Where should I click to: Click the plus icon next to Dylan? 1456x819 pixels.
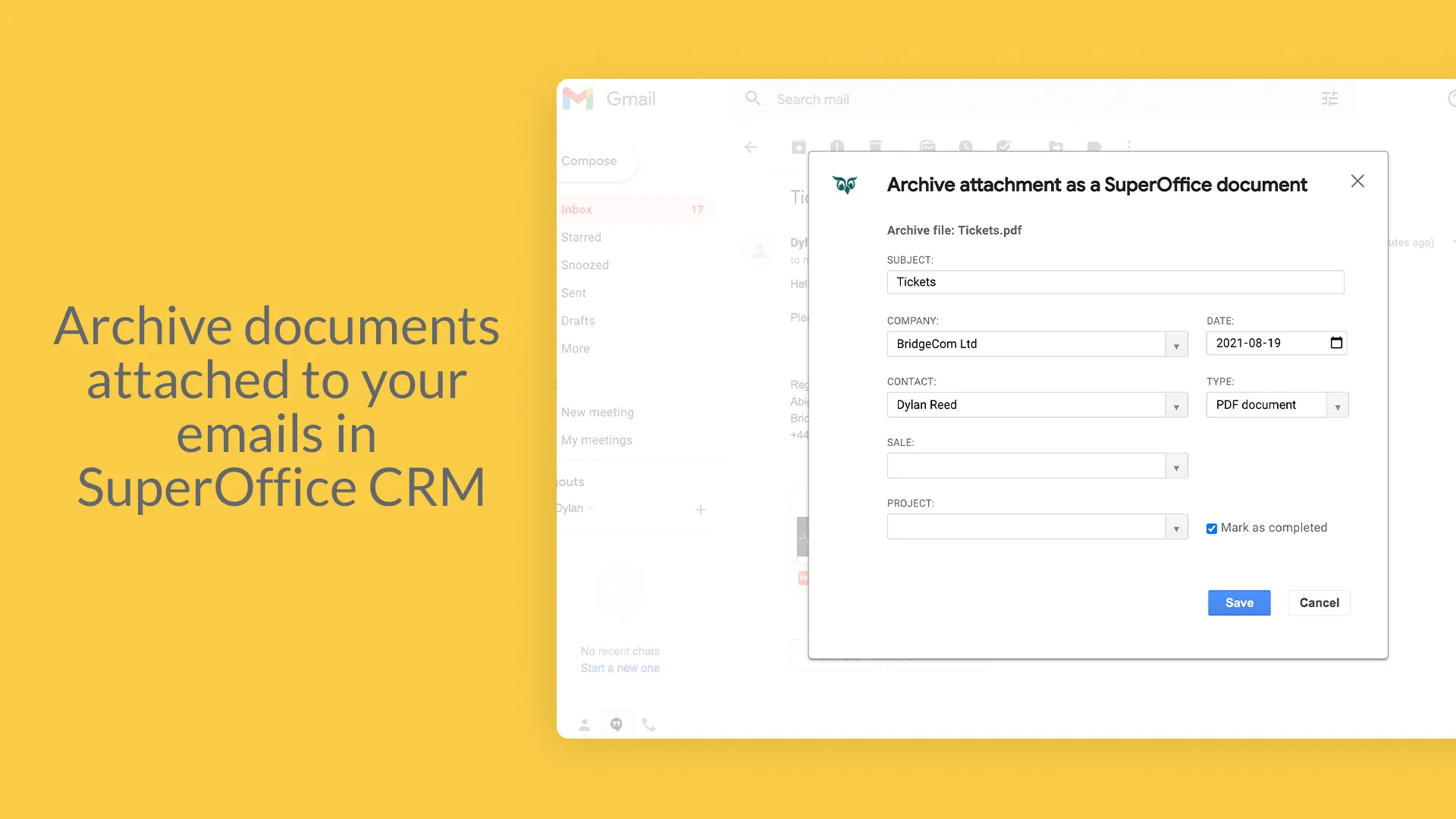701,510
